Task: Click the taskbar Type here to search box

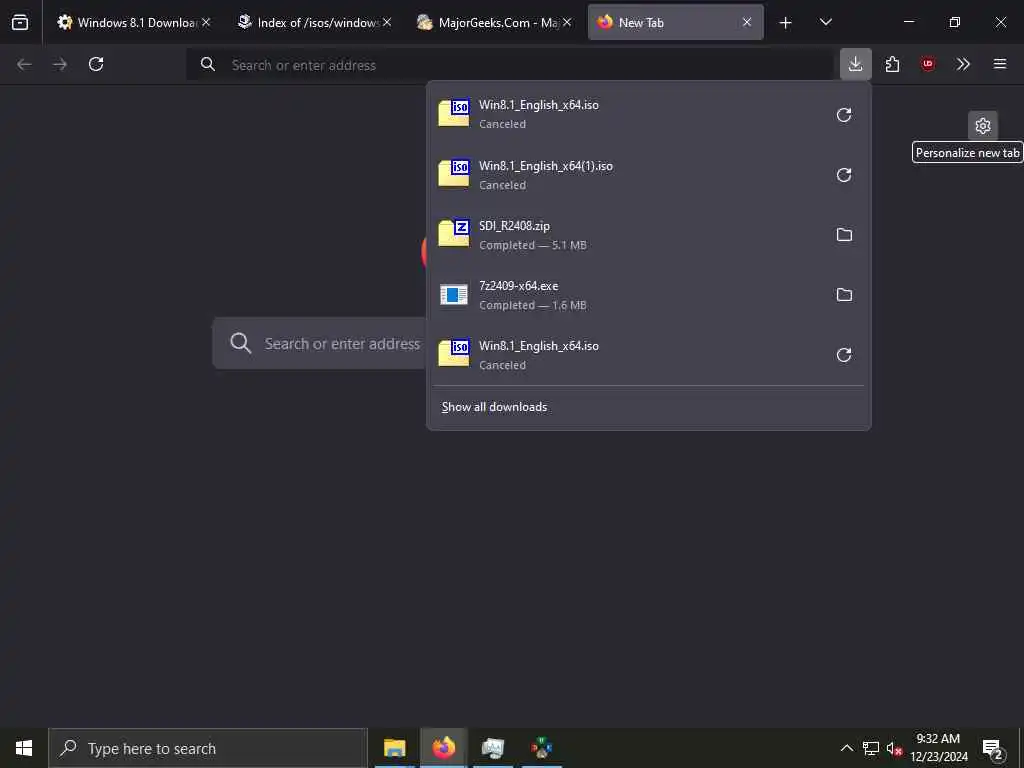Action: (208, 748)
